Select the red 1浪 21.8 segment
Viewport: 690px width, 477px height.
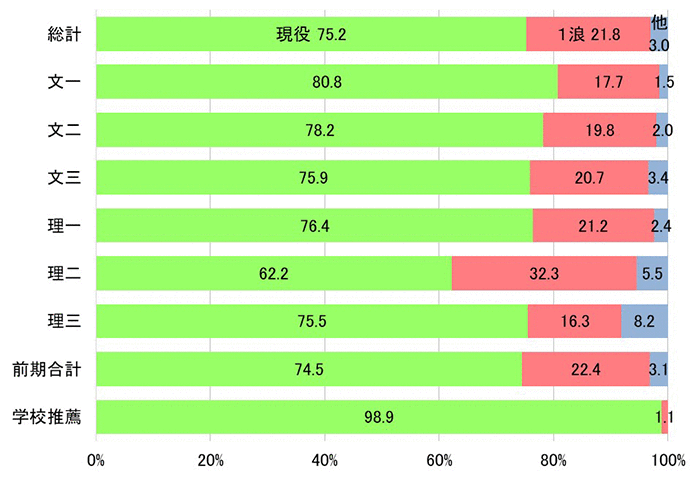588,34
